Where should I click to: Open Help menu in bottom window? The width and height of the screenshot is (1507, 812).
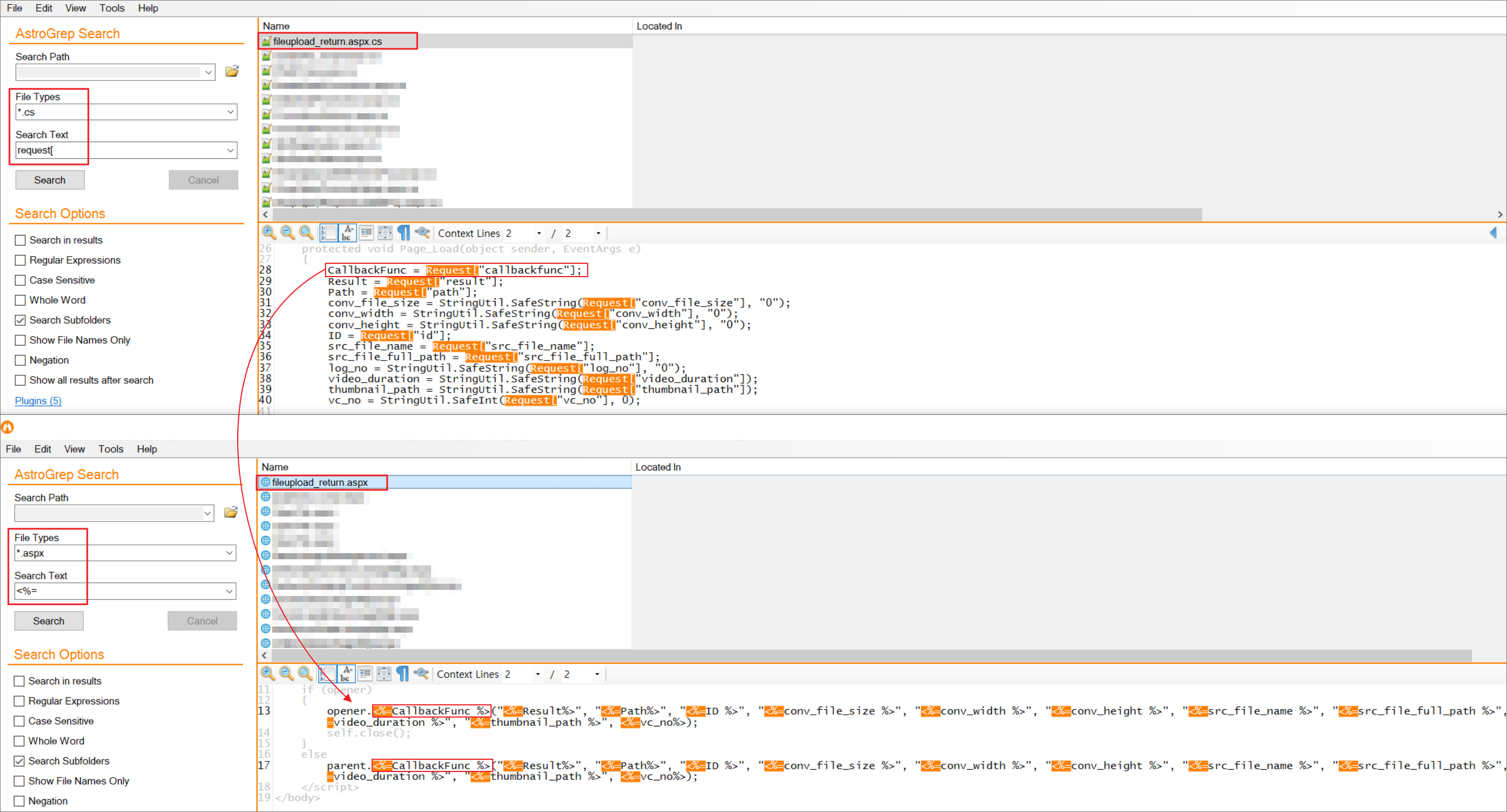pos(147,449)
